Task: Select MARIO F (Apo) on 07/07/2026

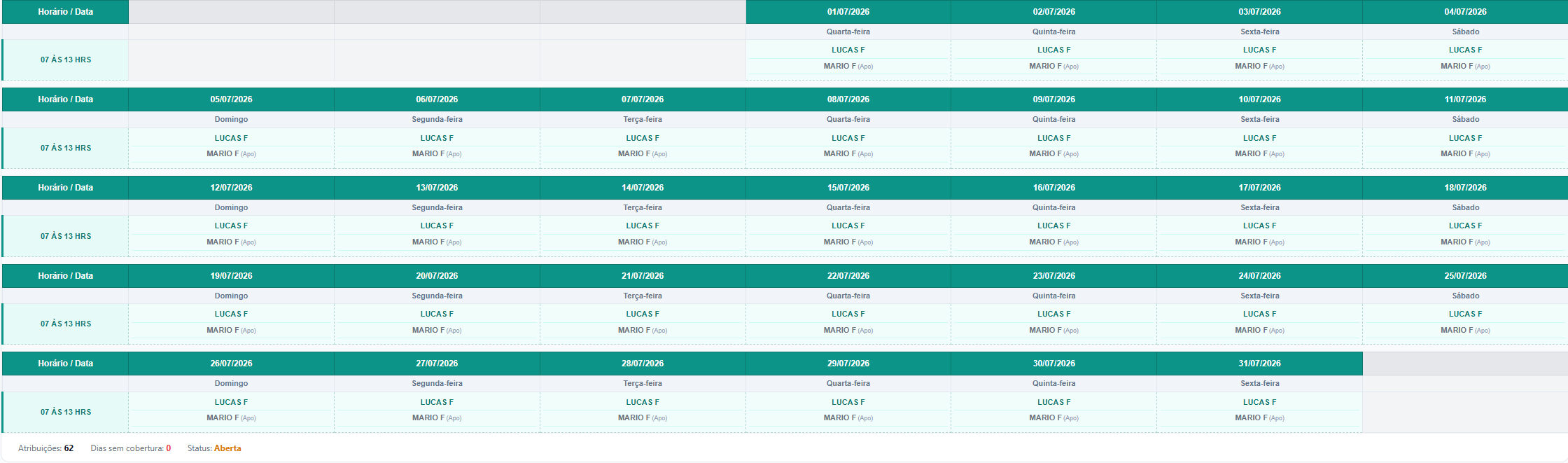Action: (643, 153)
